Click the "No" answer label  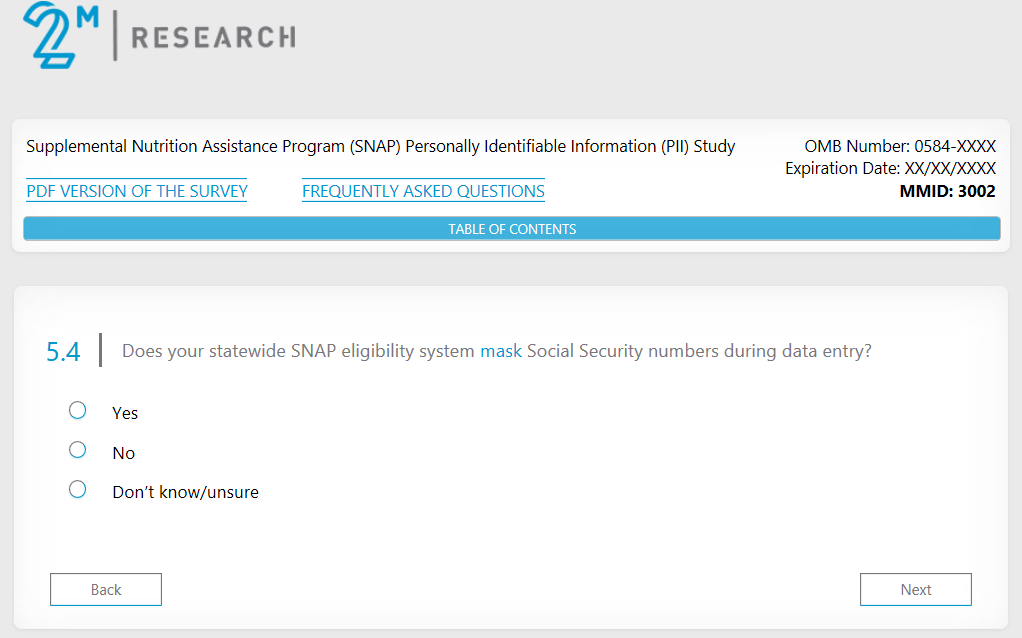pos(124,453)
